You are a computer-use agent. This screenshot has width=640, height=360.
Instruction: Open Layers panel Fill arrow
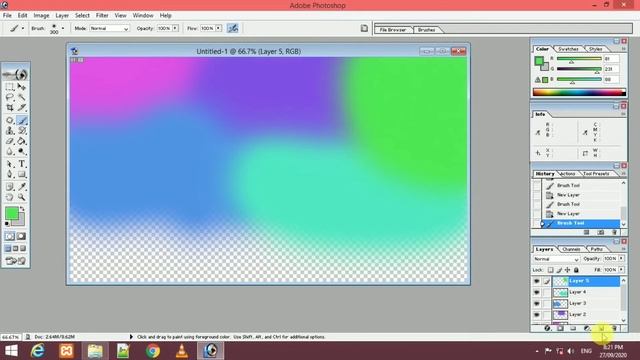[x=621, y=270]
